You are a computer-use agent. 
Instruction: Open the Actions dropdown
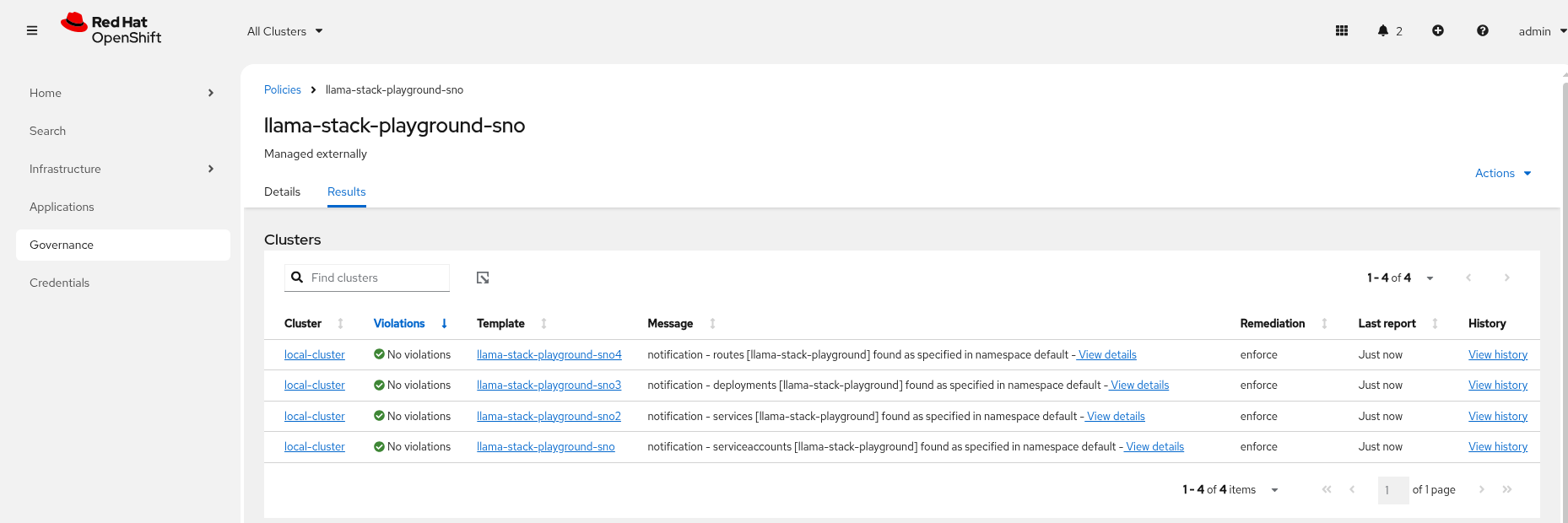click(1503, 173)
